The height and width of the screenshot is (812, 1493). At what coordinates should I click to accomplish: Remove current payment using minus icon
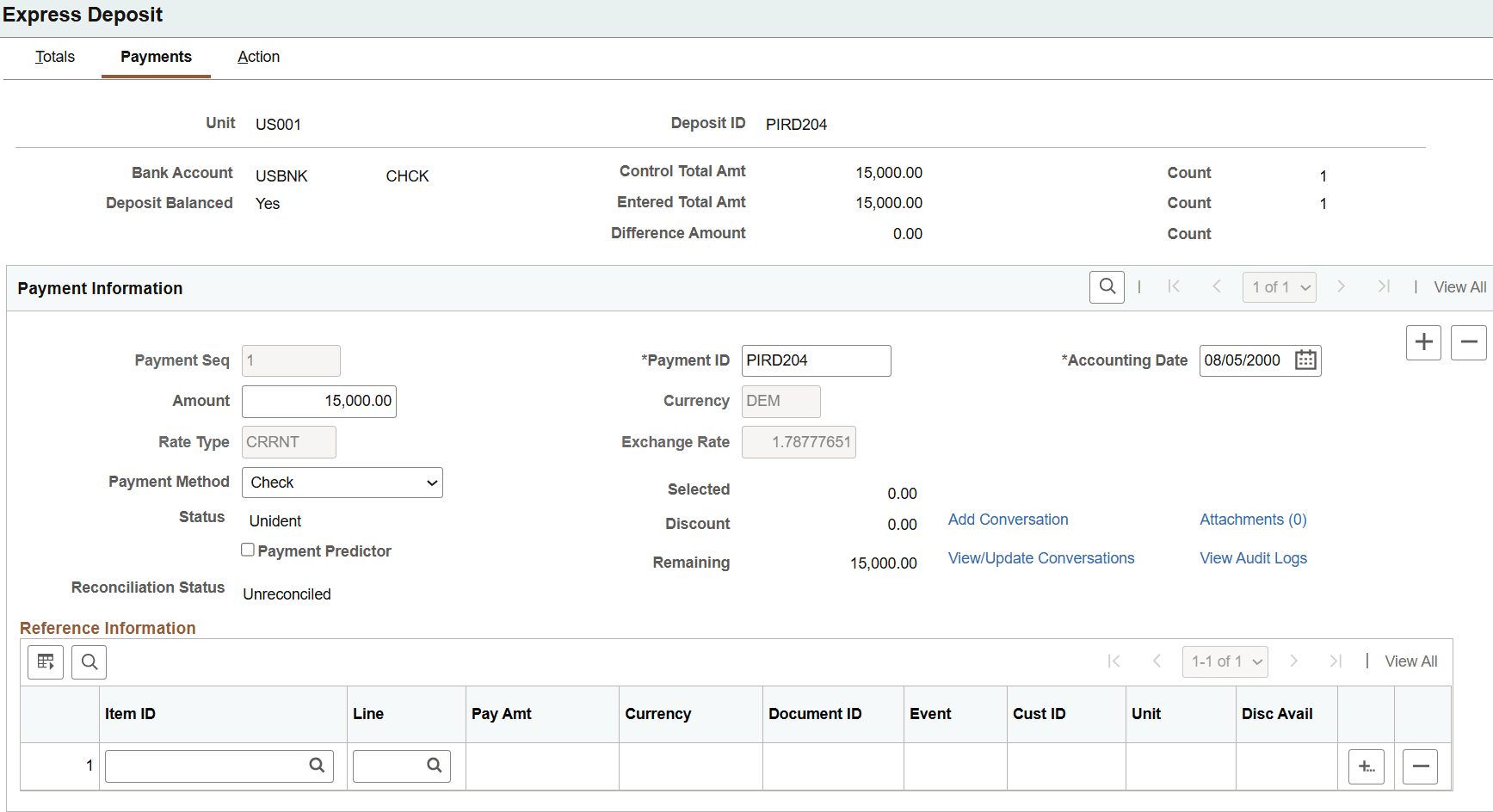(x=1469, y=342)
